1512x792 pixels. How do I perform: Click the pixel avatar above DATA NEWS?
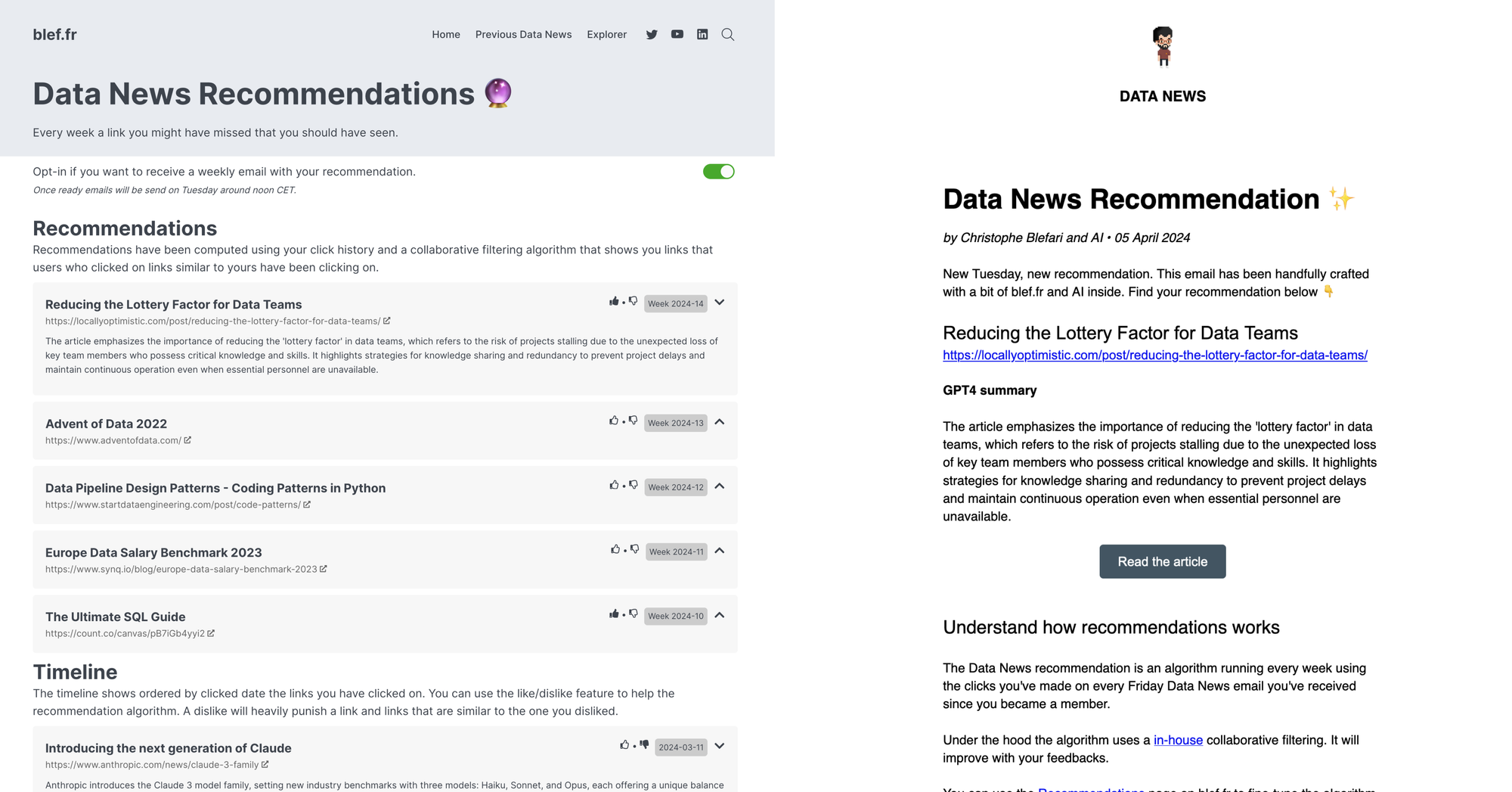[1163, 46]
